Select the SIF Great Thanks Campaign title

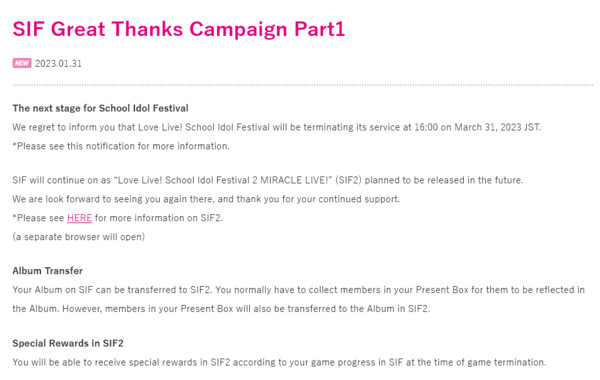(179, 29)
